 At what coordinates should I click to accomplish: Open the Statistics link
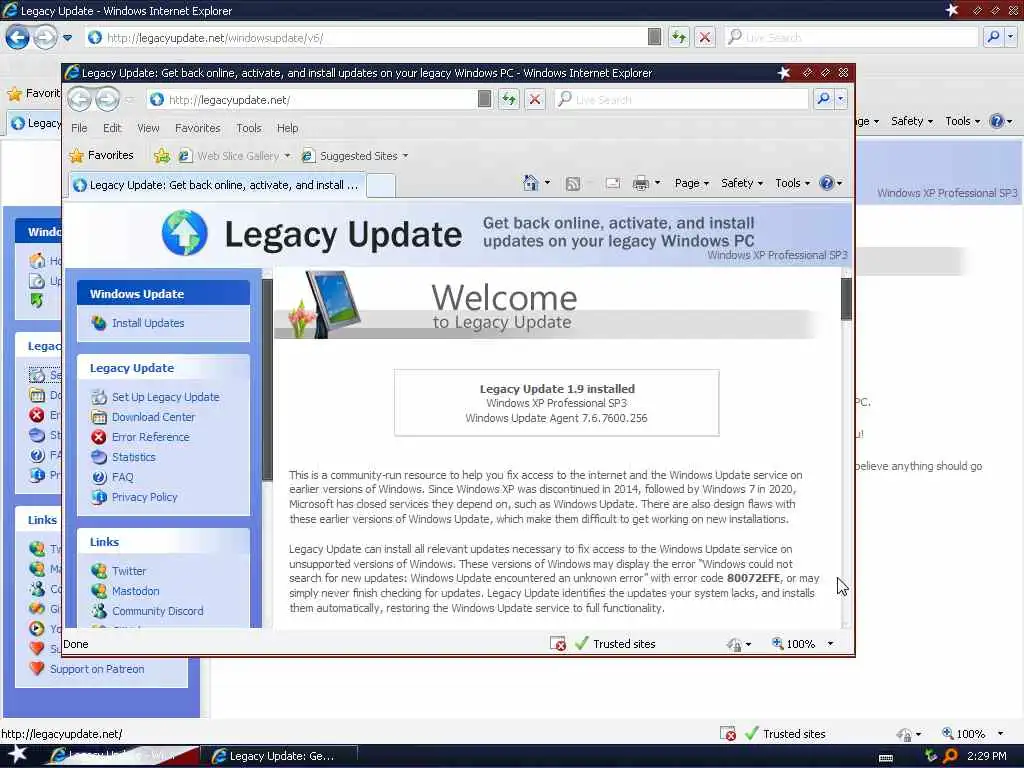click(x=133, y=457)
